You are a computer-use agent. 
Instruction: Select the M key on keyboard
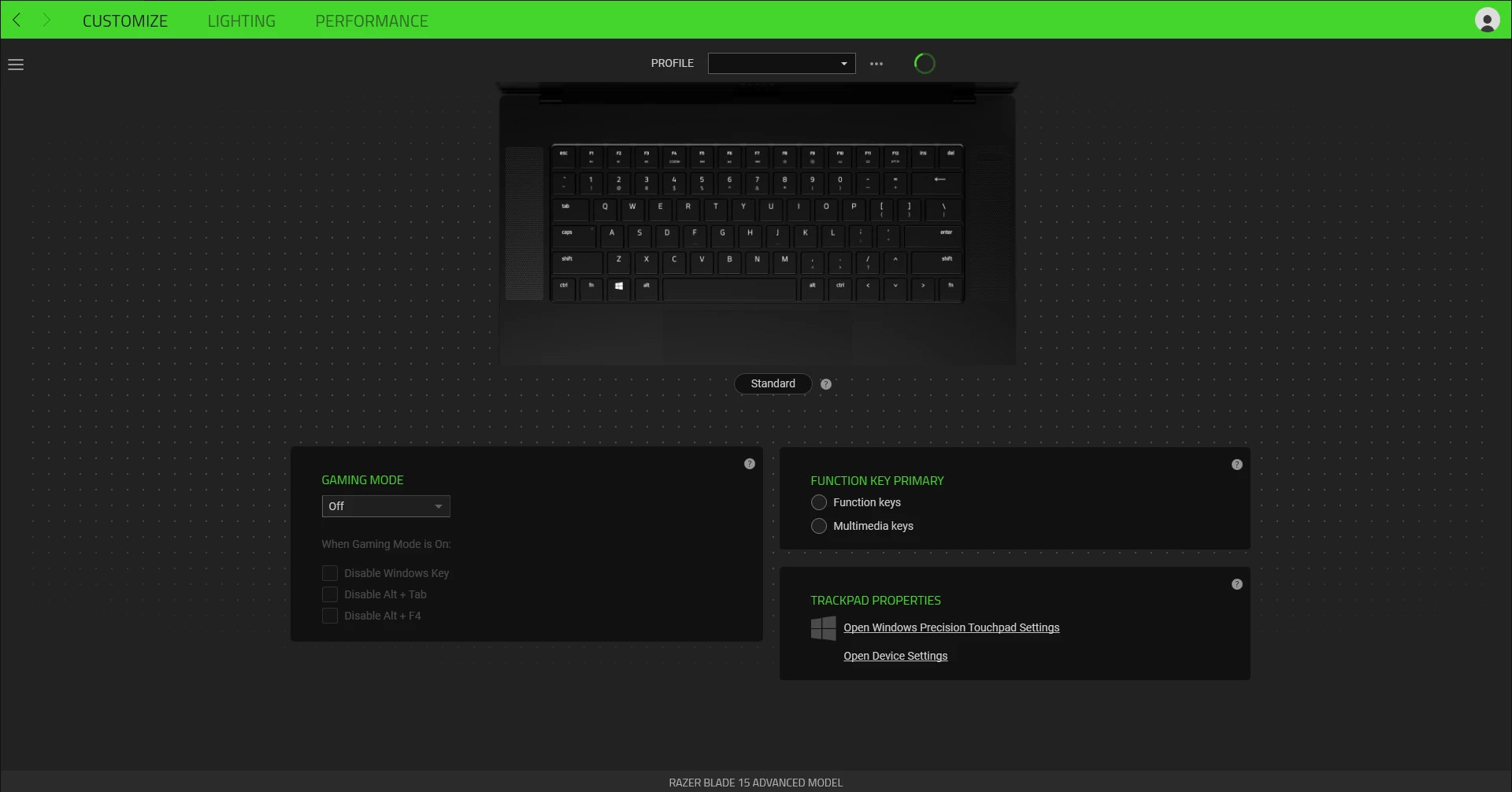point(784,261)
